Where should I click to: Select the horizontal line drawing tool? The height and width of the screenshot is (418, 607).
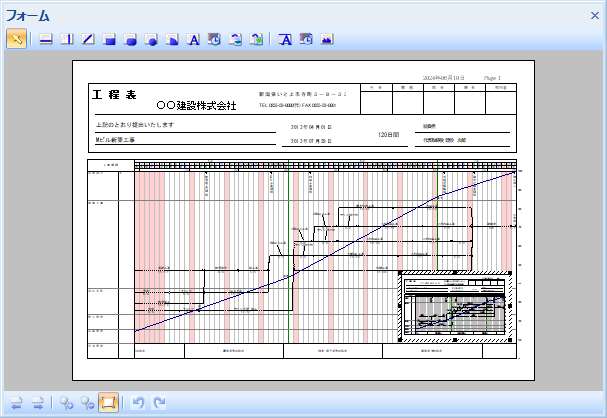pos(46,39)
